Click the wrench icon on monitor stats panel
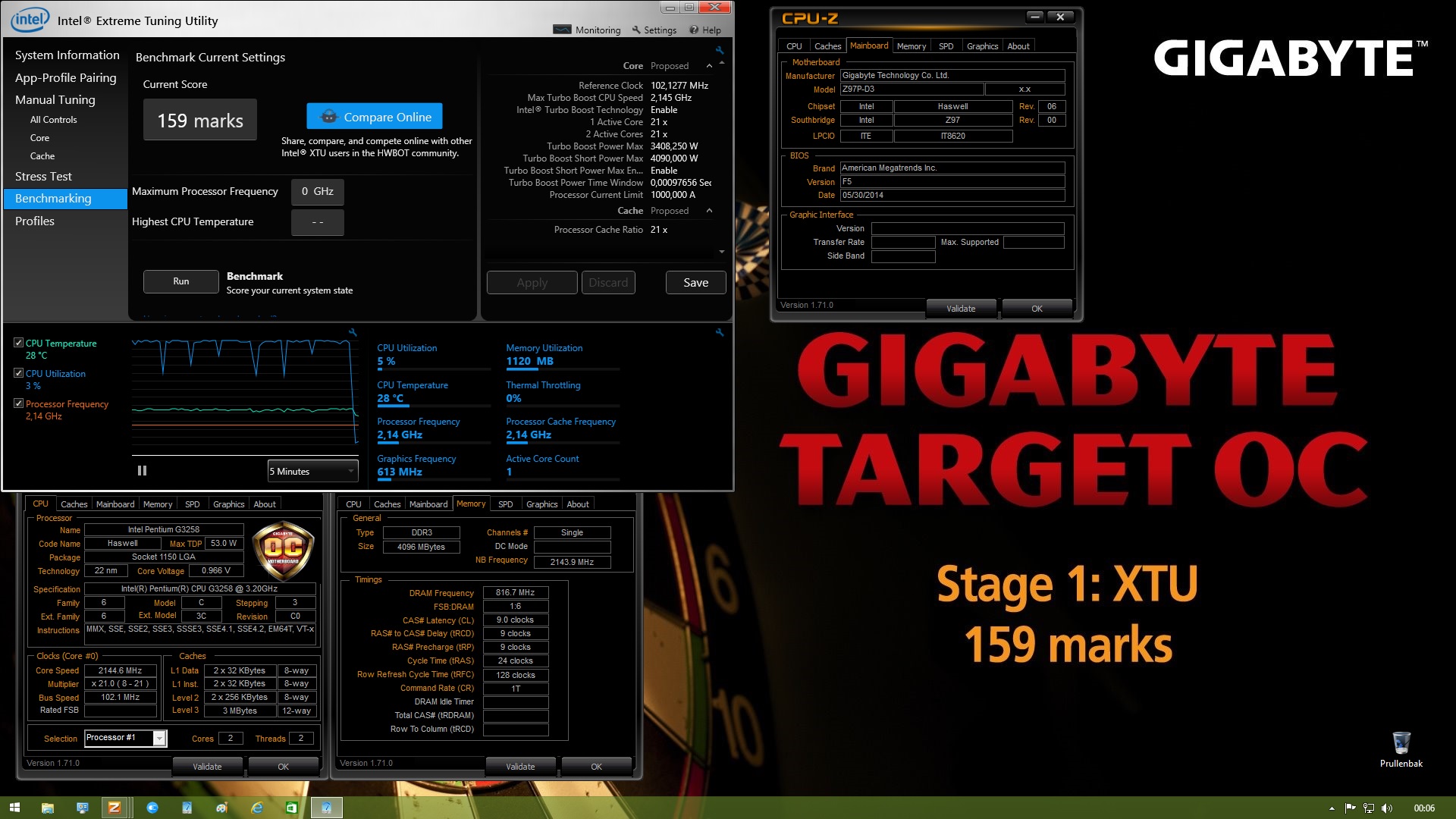The width and height of the screenshot is (1456, 819). 719,332
